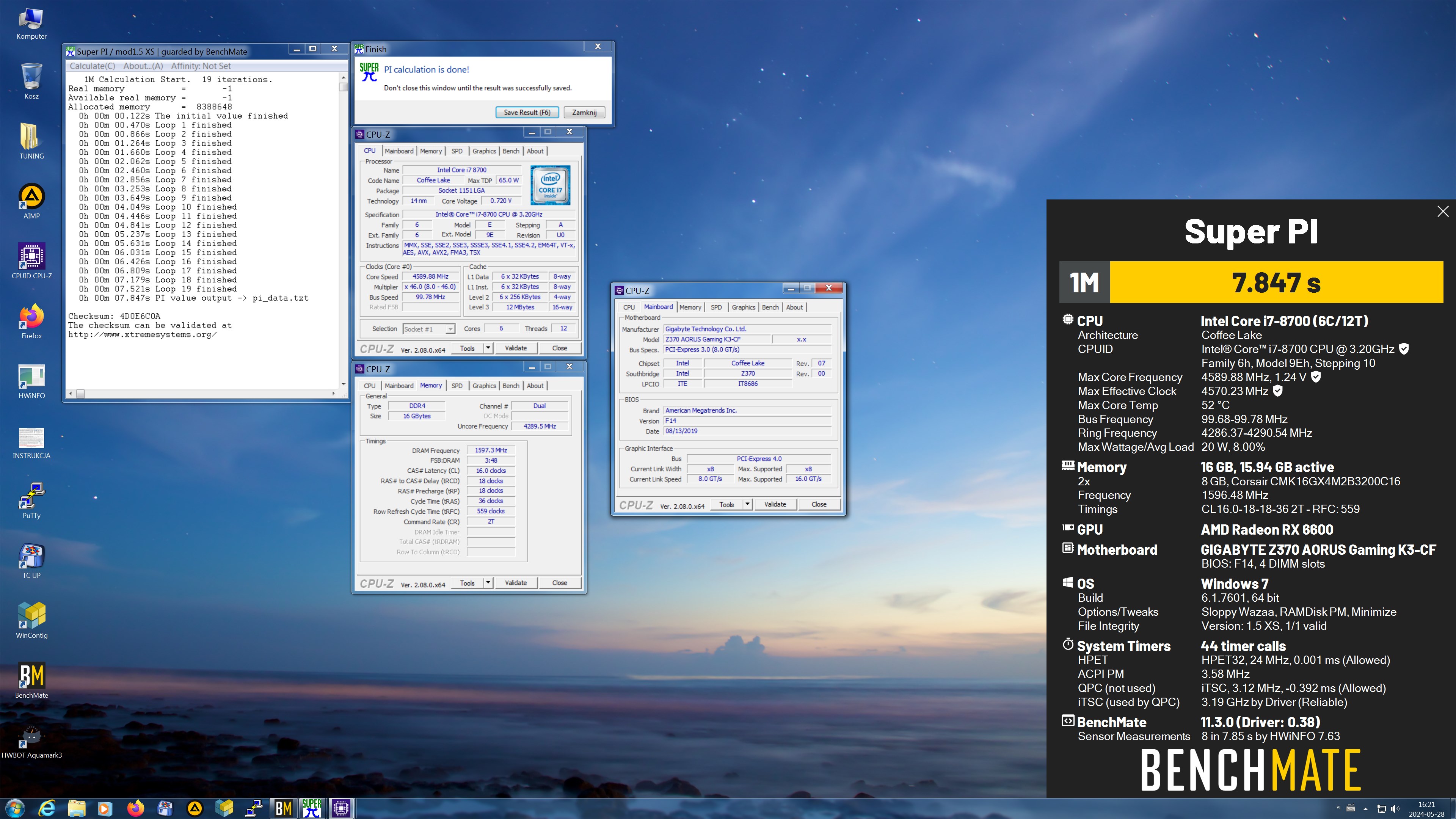Click the Windows Start button
The width and height of the screenshot is (1456, 819).
15,808
